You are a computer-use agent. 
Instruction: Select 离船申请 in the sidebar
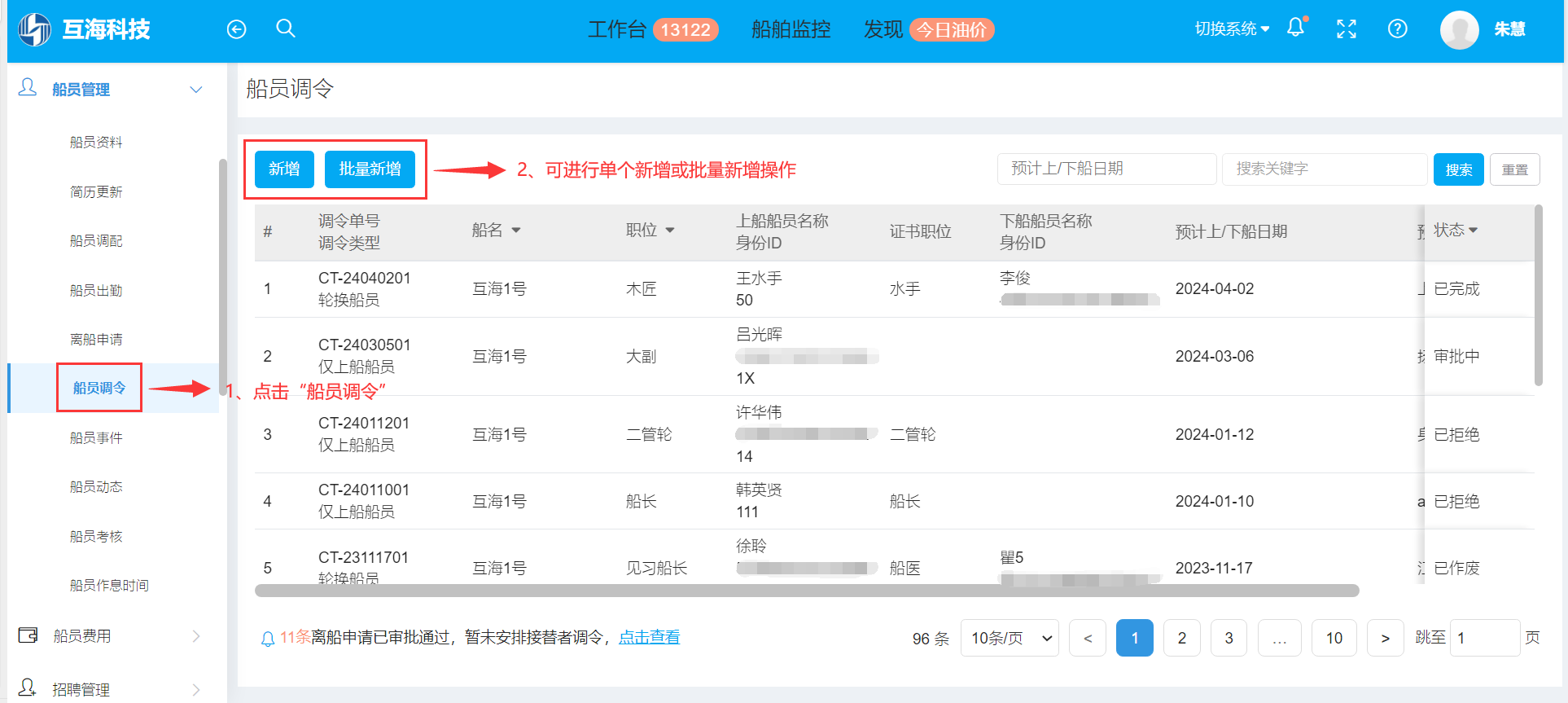coord(96,340)
